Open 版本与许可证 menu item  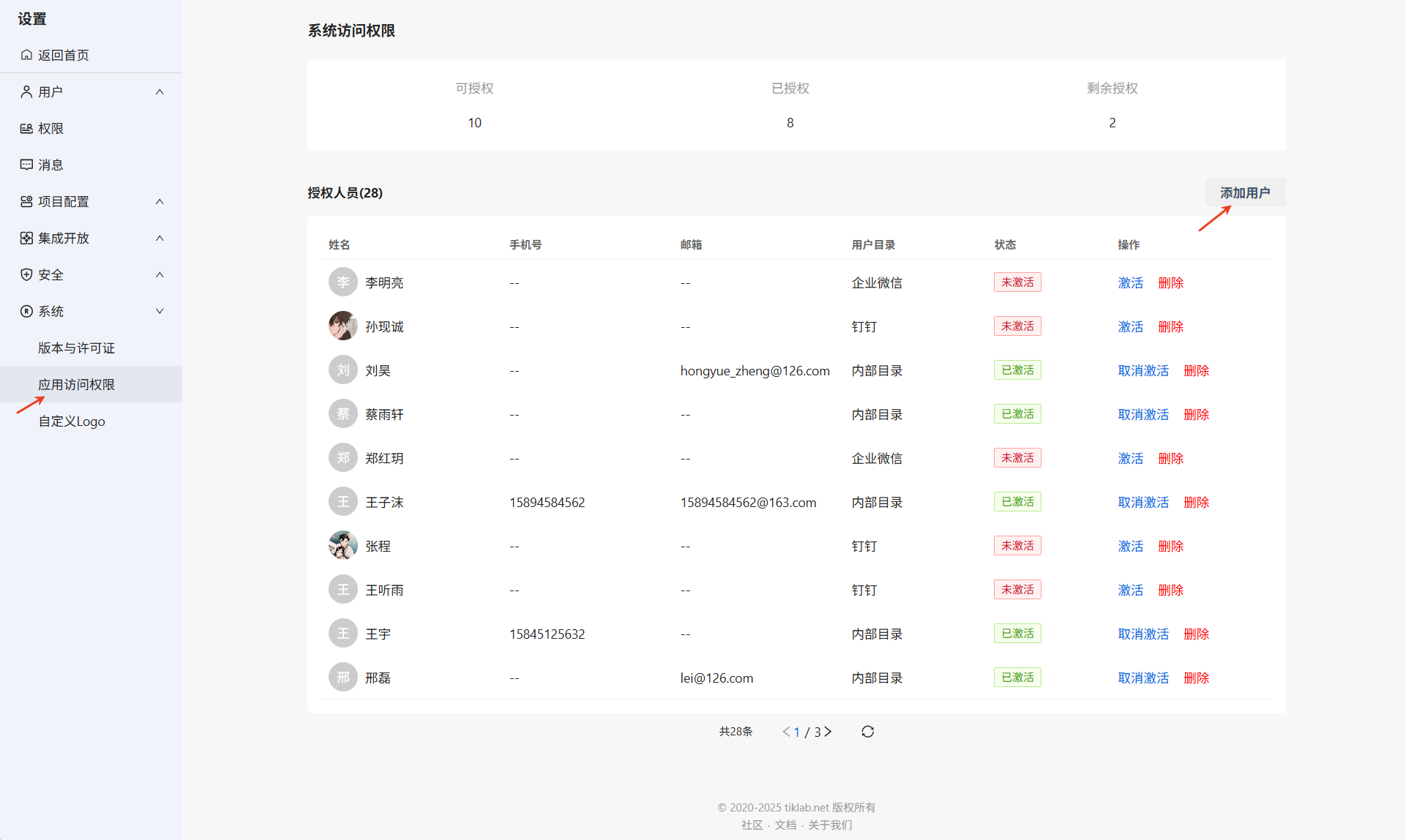(x=76, y=348)
